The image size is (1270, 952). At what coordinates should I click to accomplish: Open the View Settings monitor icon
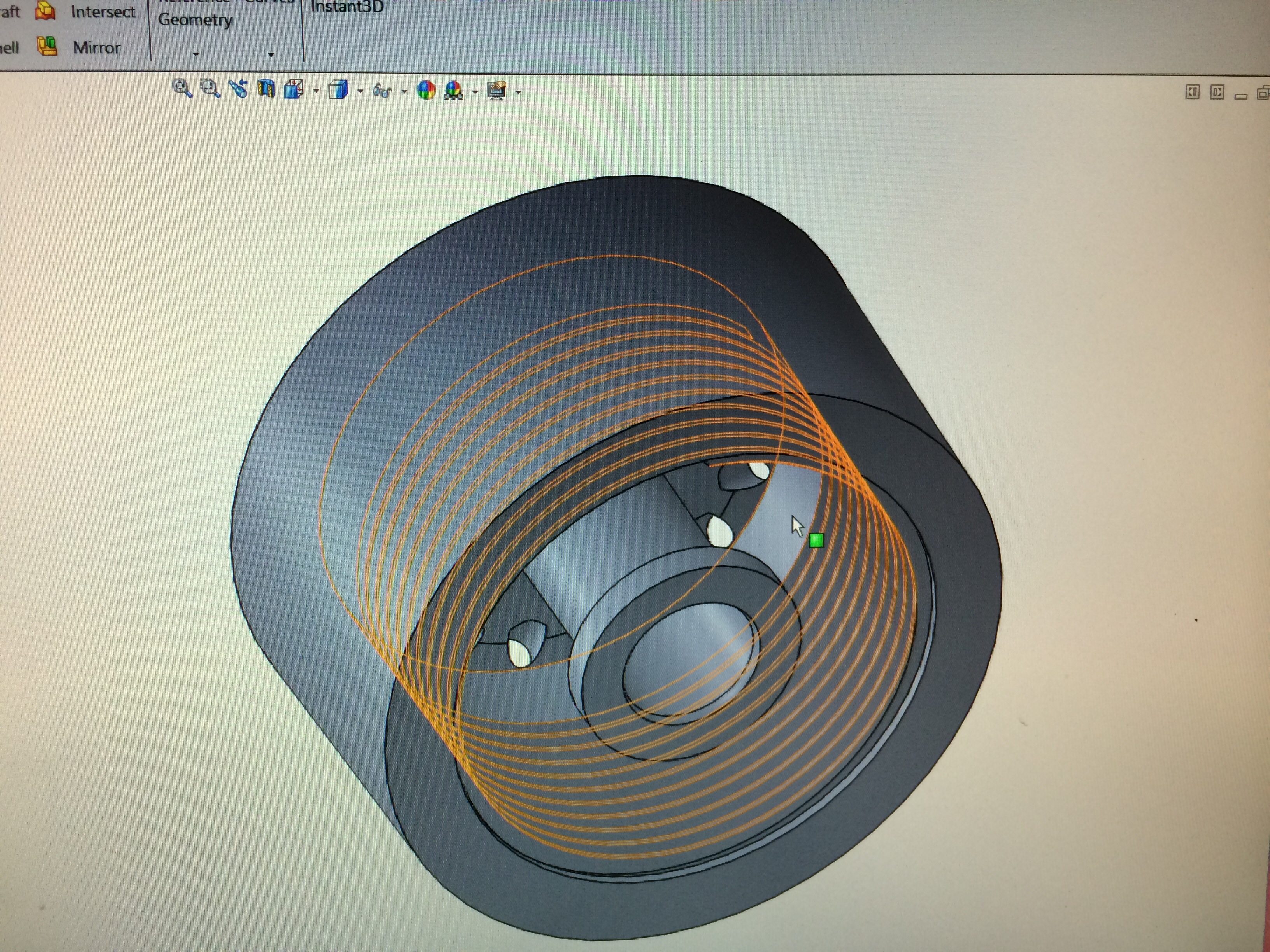click(496, 91)
